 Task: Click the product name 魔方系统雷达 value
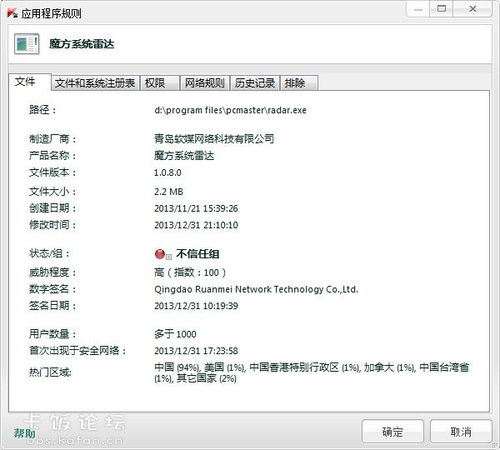[184, 156]
